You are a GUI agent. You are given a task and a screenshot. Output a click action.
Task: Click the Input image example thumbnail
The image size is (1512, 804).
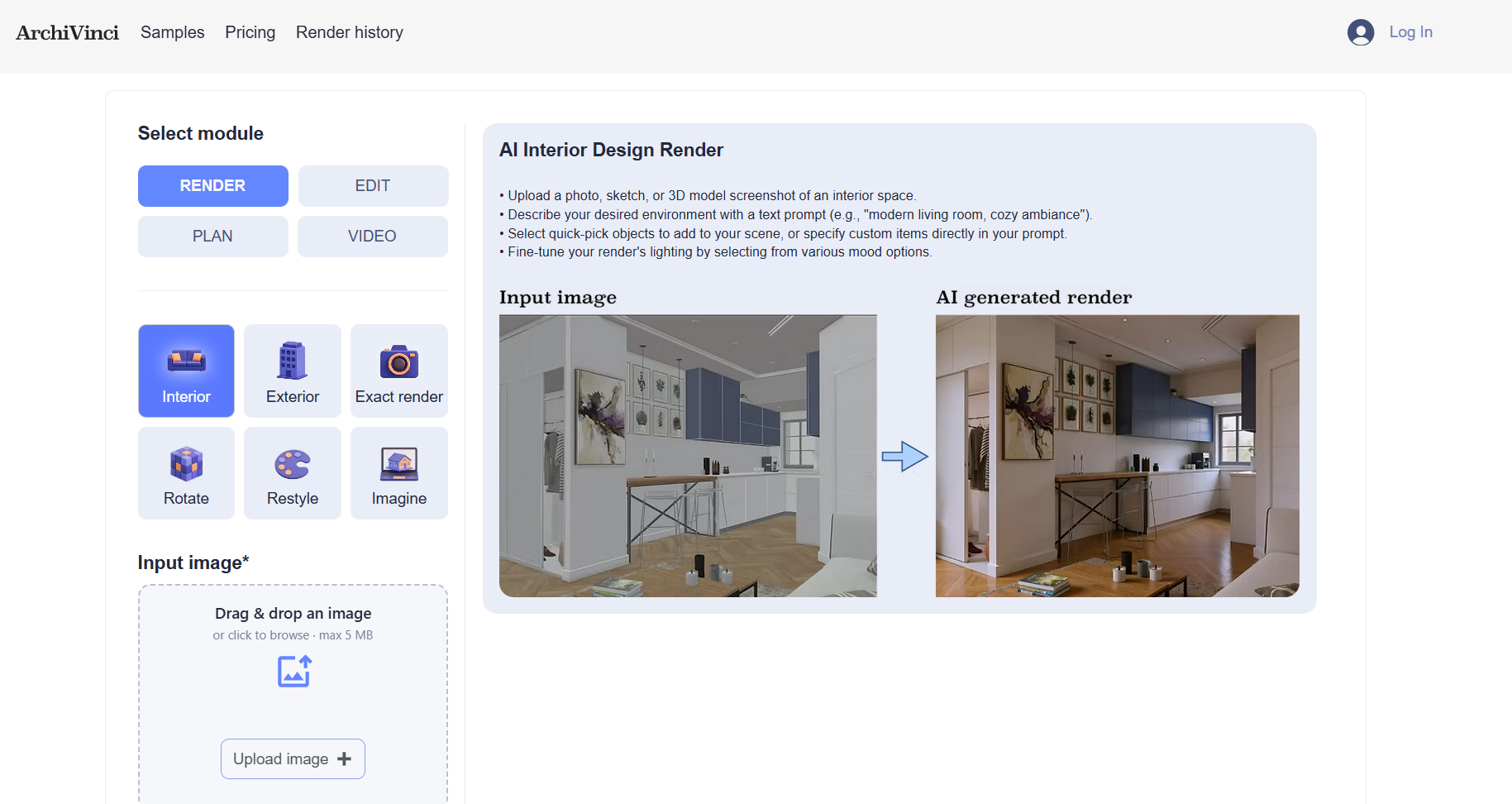tap(688, 456)
